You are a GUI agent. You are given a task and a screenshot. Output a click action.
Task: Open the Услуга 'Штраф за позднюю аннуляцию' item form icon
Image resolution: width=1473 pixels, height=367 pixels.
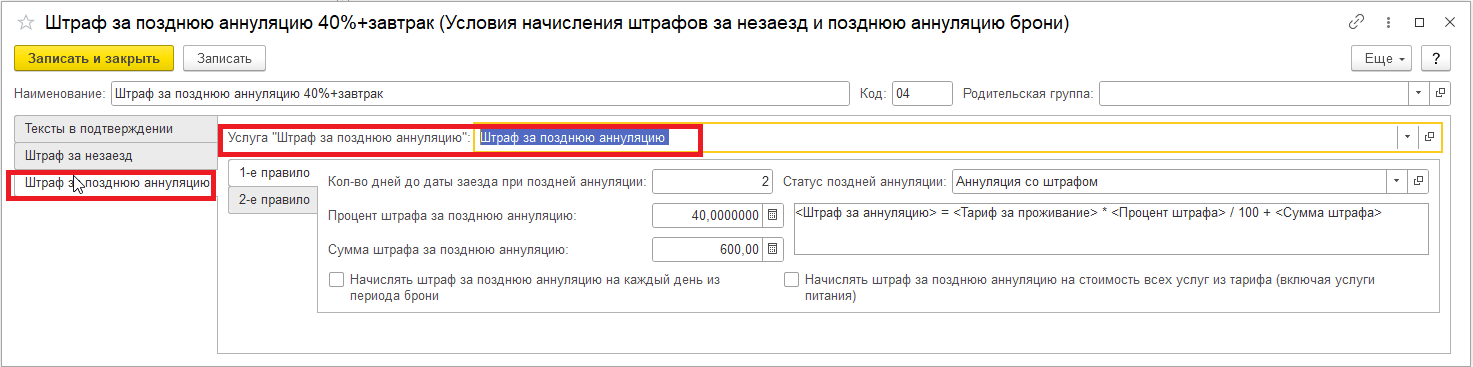(x=1429, y=137)
